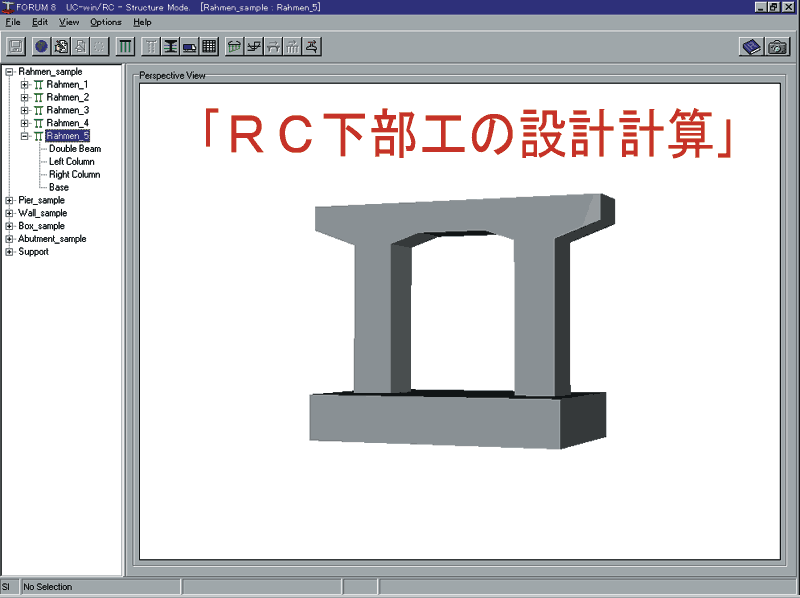Click the green frame icon beside Rahmen_3
This screenshot has width=800, height=598.
39,110
